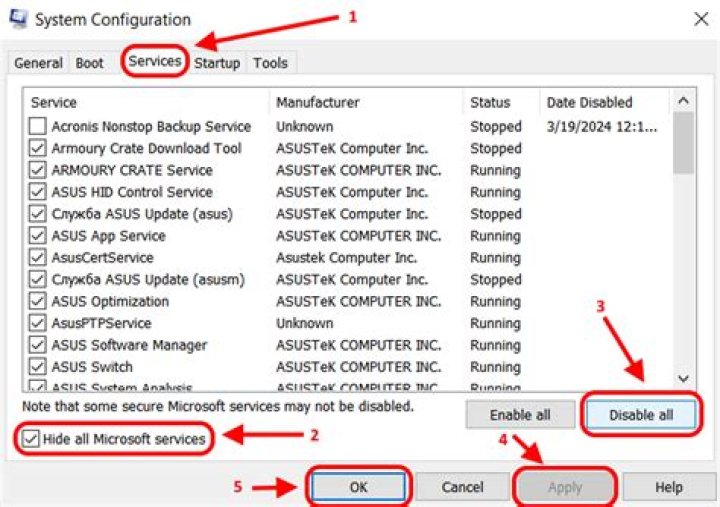
Task: Uncheck AsusCertService checkbox
Action: [37, 257]
